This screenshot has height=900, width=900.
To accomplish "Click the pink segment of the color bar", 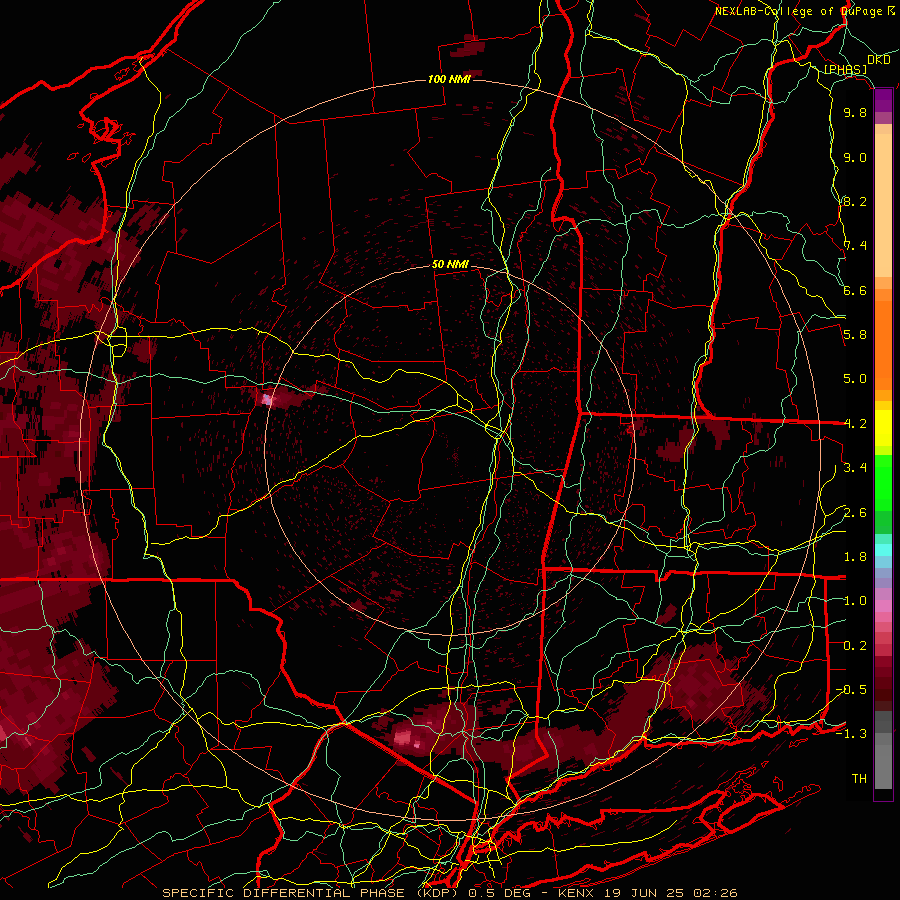I will tap(883, 606).
